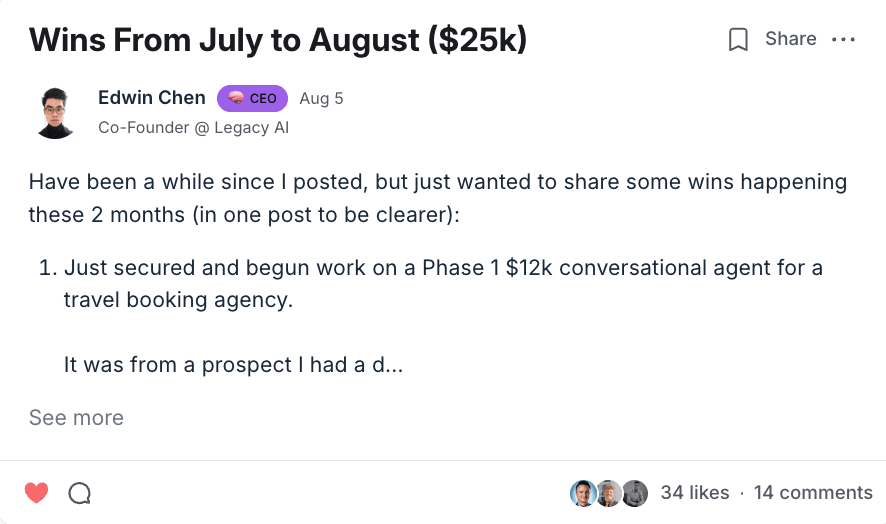This screenshot has width=886, height=524.
Task: Open the post title Wins From July to August
Action: (x=278, y=40)
